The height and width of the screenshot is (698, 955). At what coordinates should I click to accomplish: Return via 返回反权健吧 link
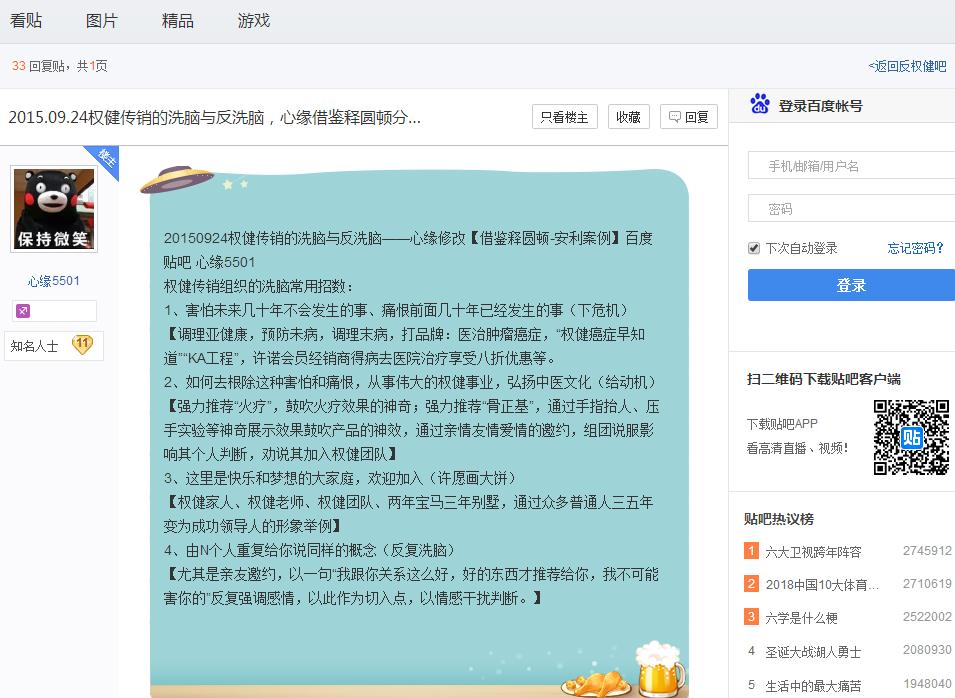pyautogui.click(x=908, y=66)
